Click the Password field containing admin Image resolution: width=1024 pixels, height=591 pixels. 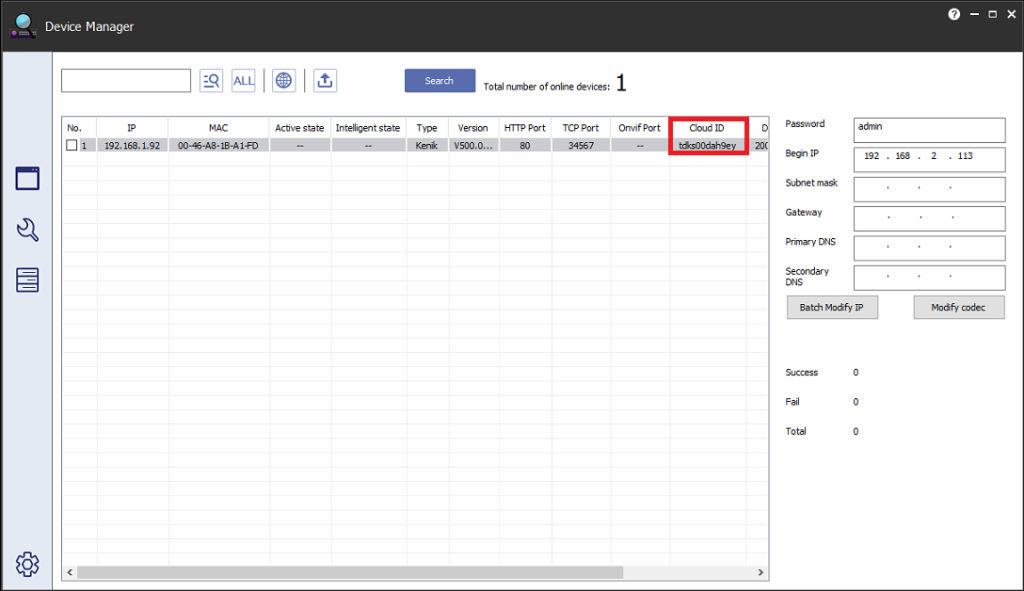929,130
